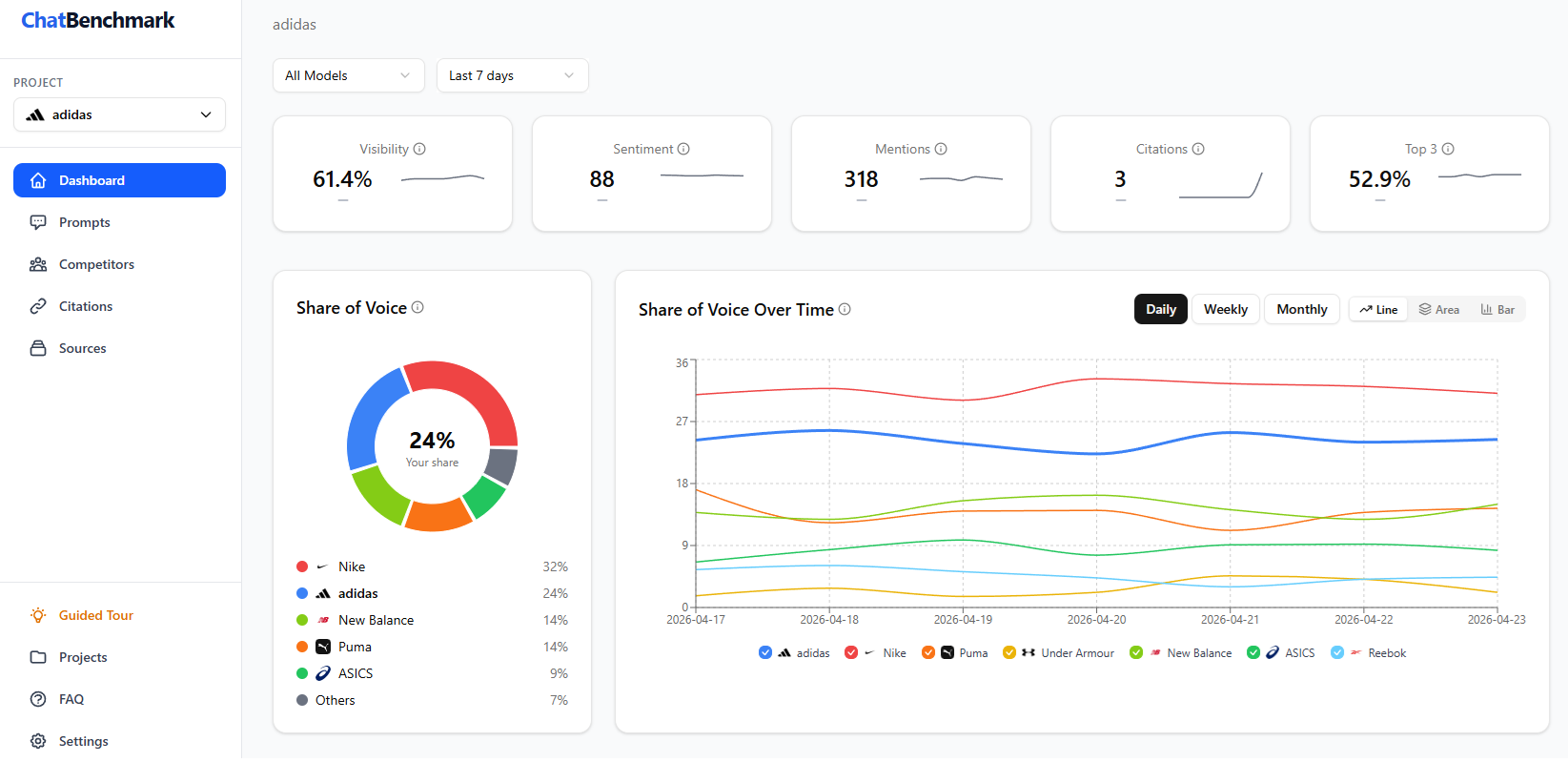Open the All Models dropdown
This screenshot has width=1568, height=762.
pyautogui.click(x=349, y=75)
